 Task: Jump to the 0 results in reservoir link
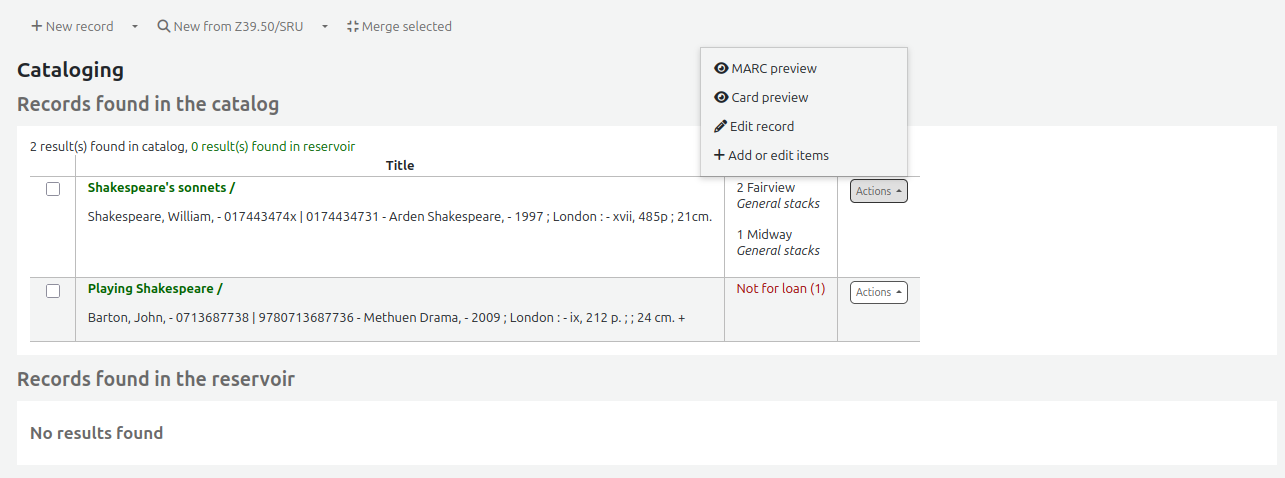pos(273,146)
